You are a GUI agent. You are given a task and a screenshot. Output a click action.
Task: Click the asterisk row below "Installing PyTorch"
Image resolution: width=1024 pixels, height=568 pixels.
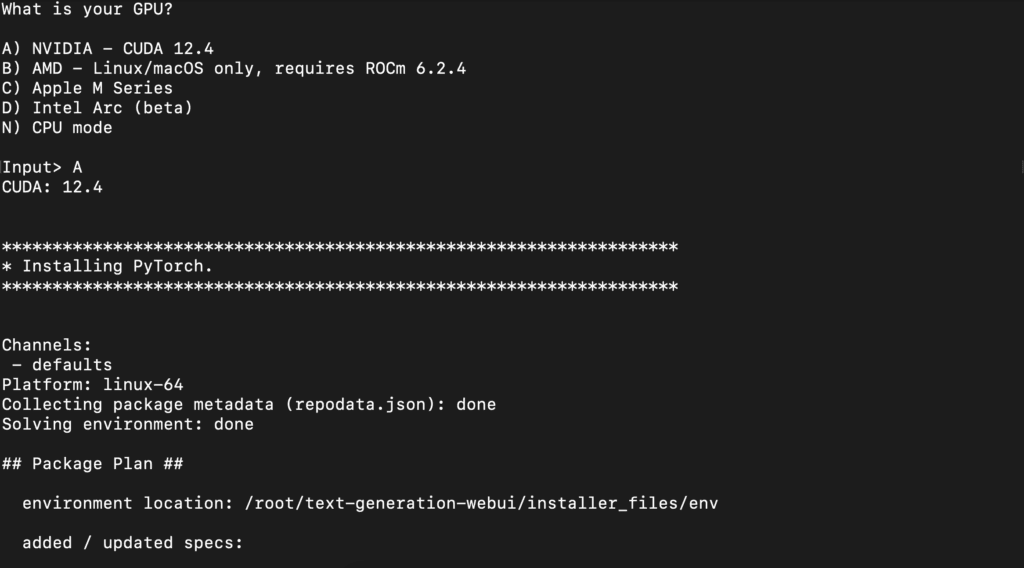(340, 287)
